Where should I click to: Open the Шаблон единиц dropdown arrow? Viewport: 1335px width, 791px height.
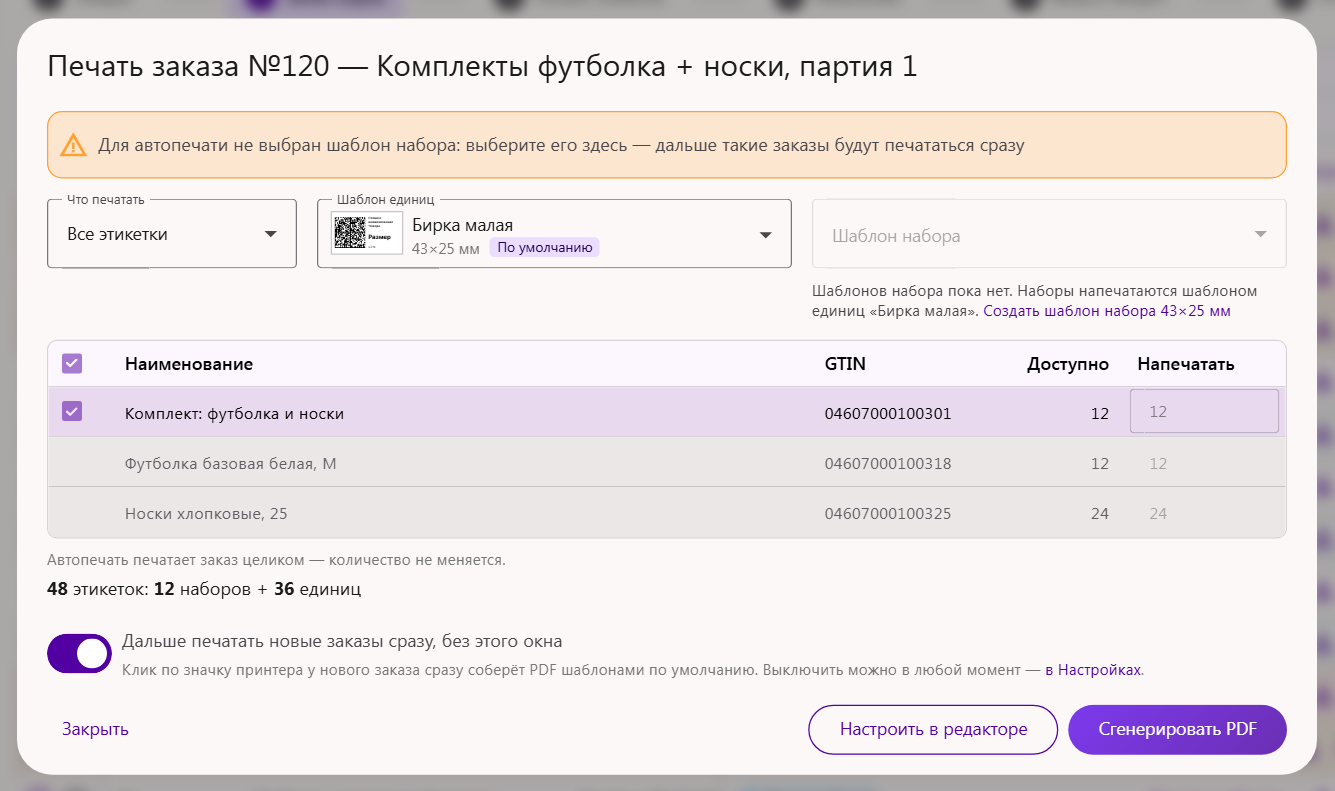[766, 235]
